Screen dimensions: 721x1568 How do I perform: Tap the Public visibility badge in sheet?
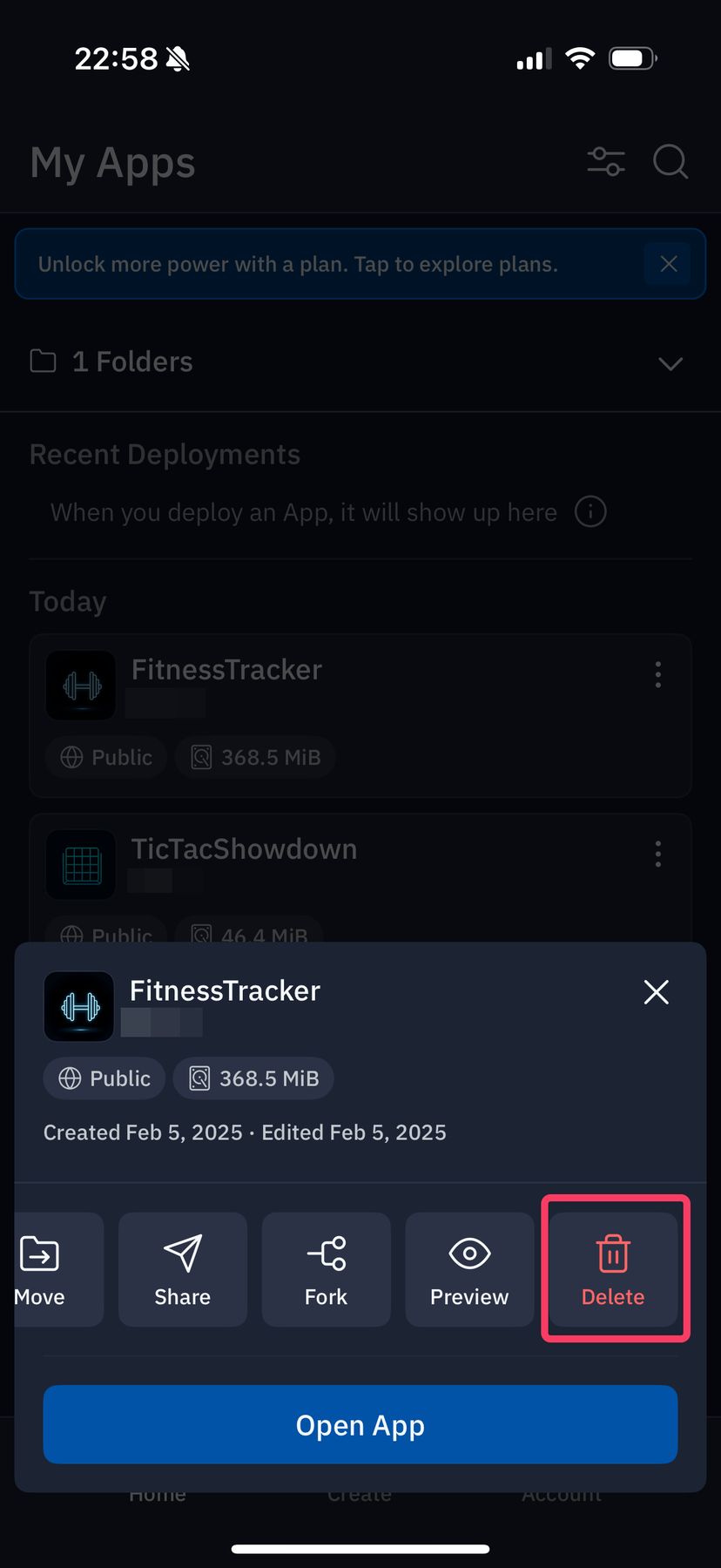pyautogui.click(x=104, y=1078)
